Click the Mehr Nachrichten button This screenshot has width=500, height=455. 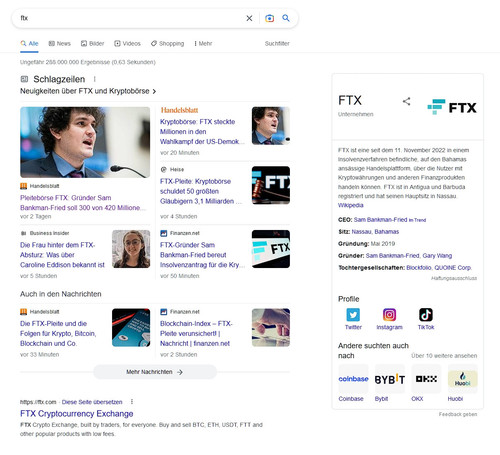155,372
